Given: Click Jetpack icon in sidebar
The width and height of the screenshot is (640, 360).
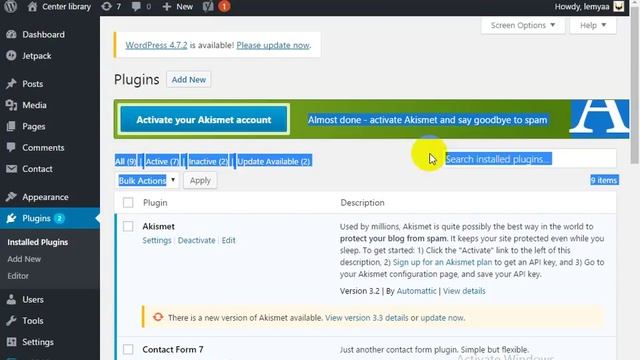Looking at the screenshot, I should pos(11,56).
